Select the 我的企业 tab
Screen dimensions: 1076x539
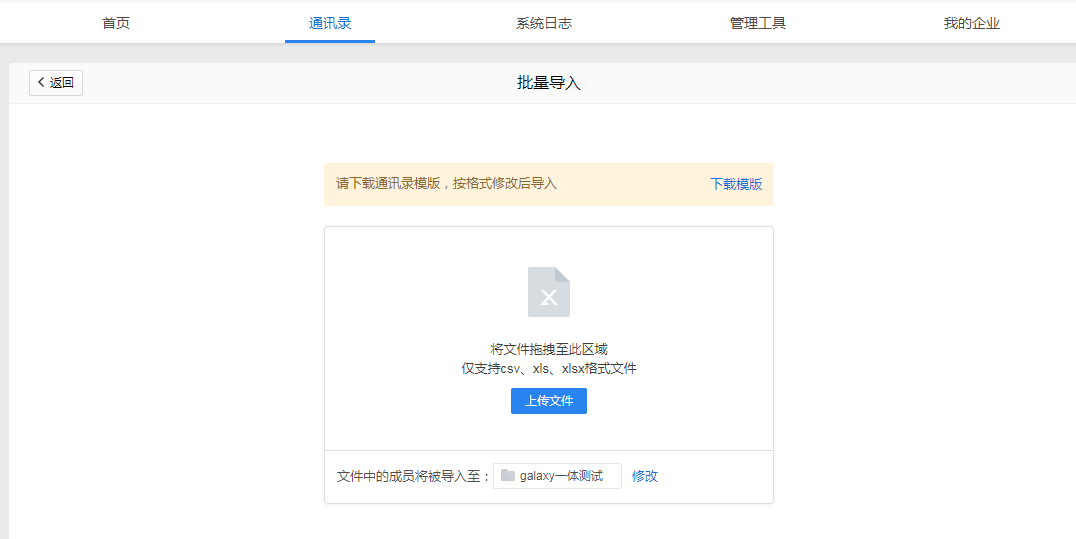coord(971,23)
